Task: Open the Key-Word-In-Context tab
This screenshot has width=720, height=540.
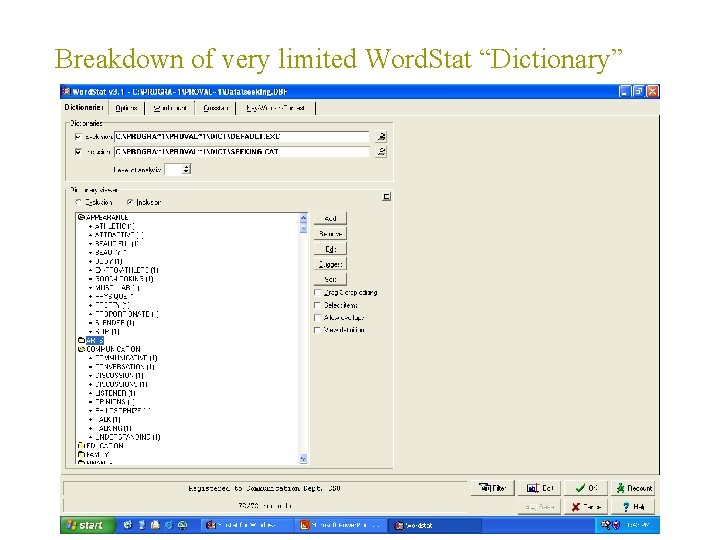Action: [x=276, y=108]
